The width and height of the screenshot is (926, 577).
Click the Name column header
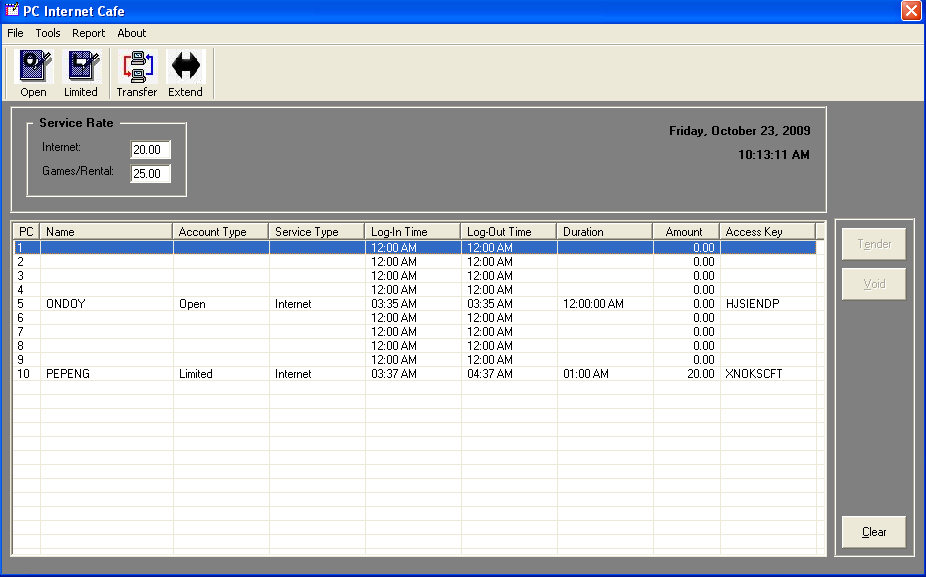pos(106,232)
